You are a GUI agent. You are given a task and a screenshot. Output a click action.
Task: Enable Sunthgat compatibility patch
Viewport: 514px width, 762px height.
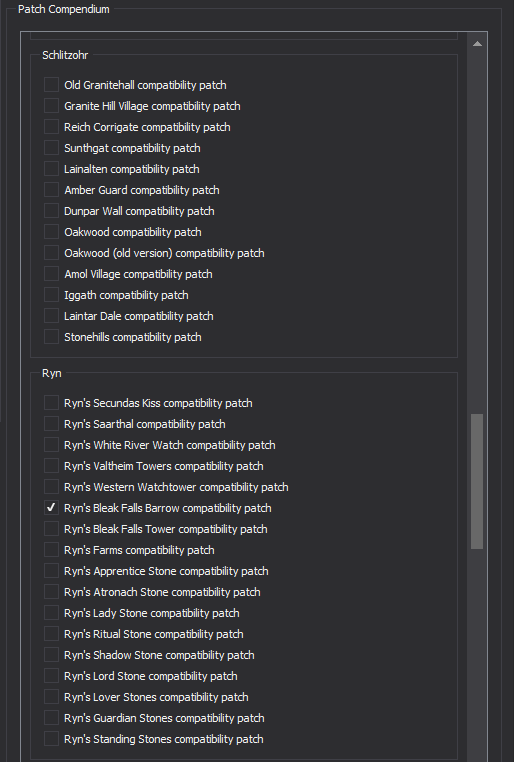51,147
